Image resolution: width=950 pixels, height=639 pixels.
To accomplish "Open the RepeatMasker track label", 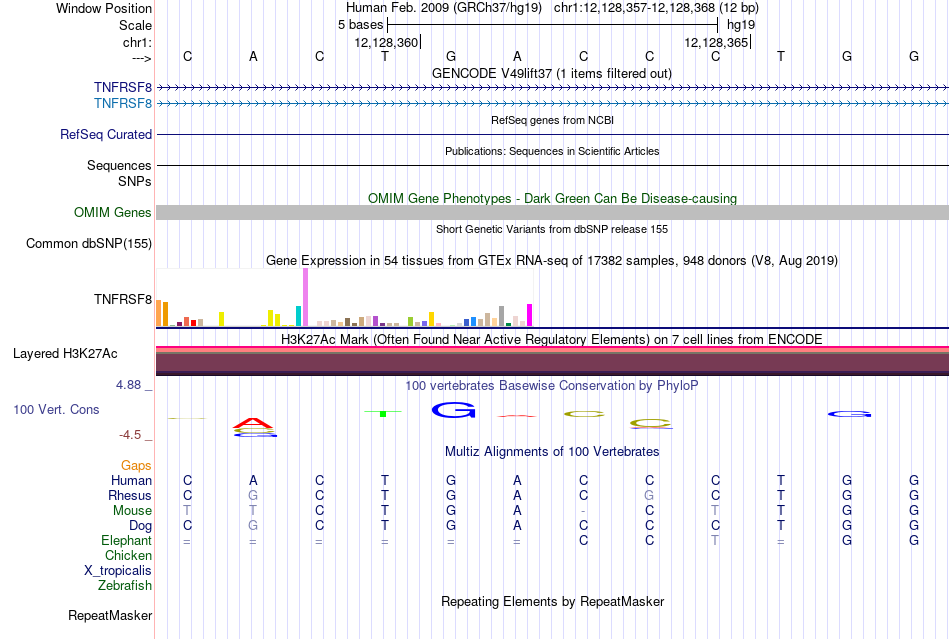I will coord(110,615).
